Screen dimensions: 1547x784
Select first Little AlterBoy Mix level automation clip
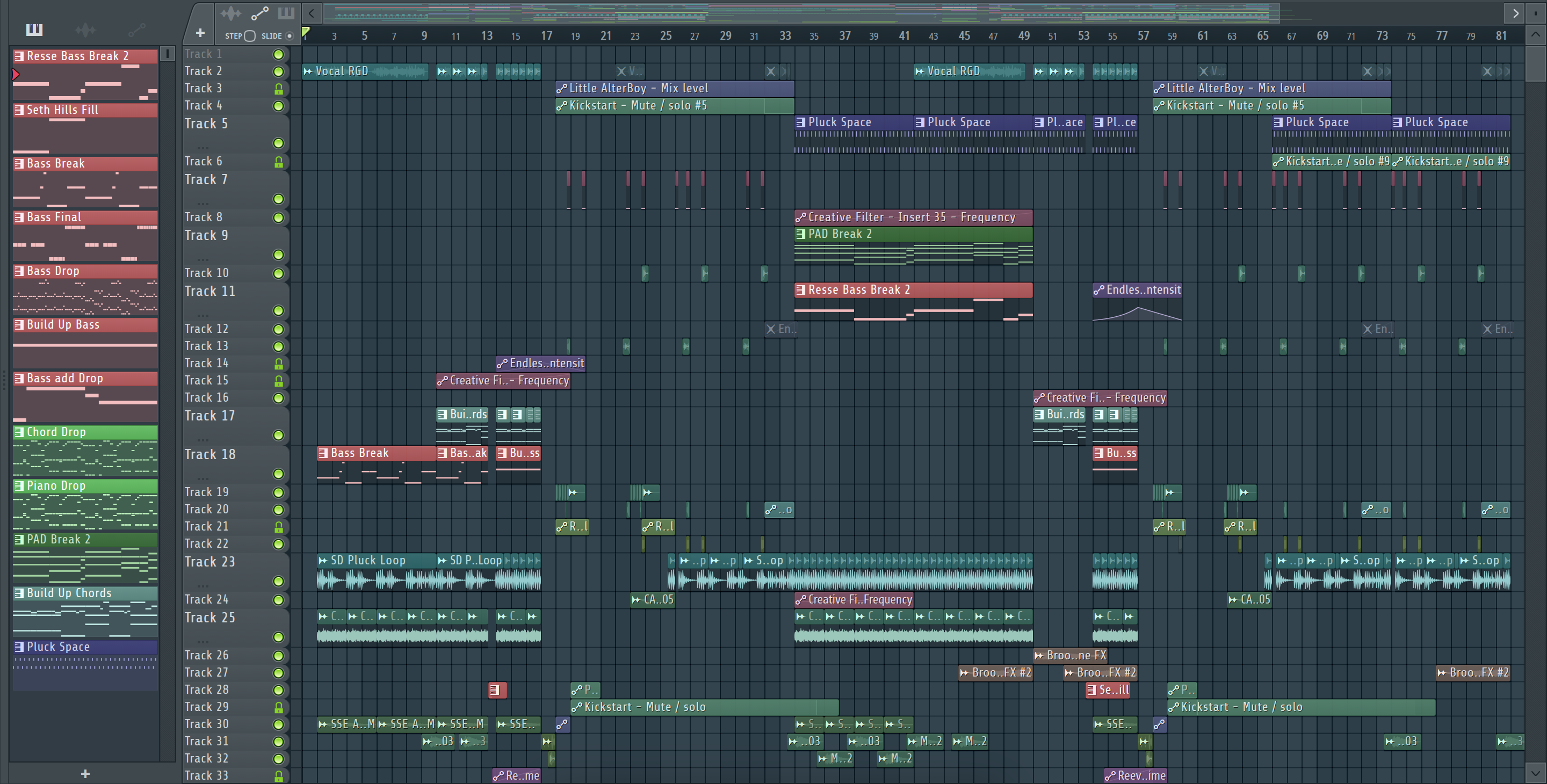point(675,89)
